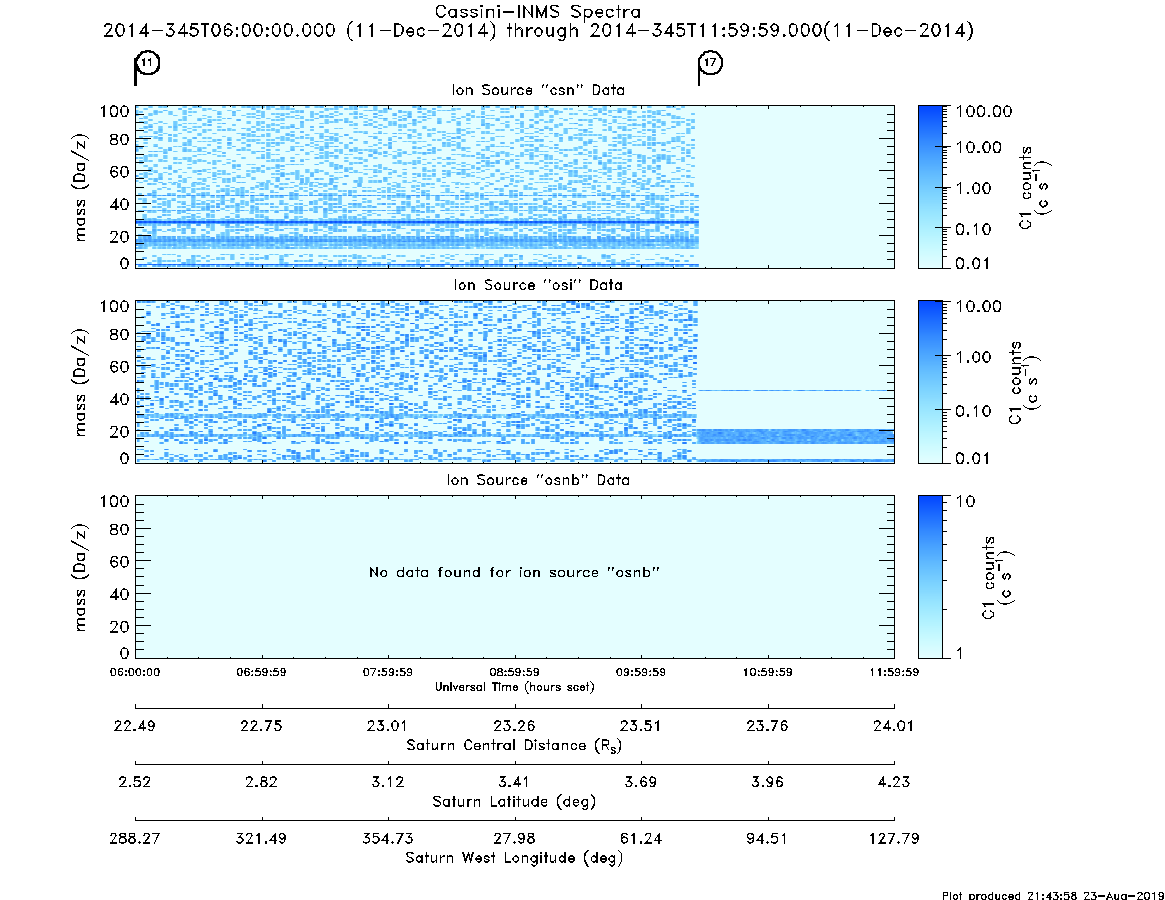Select the 'Ion Source "csn" Data' title
This screenshot has height=900, width=1165.
[x=538, y=90]
